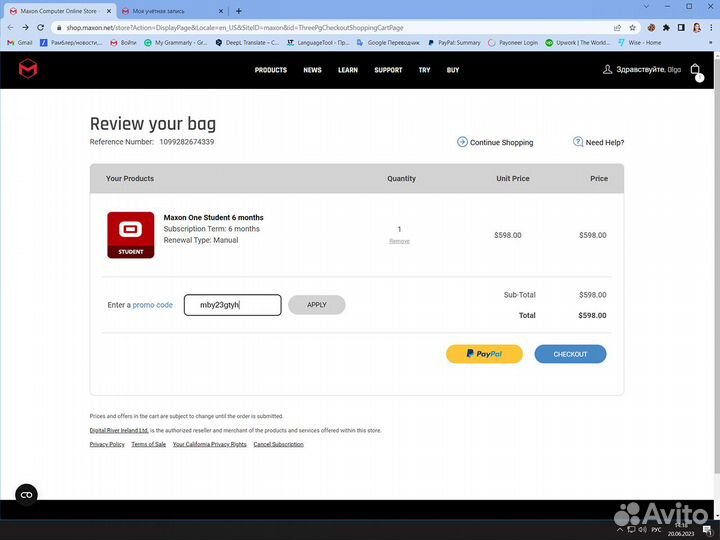Screen dimensions: 720x540
Task: Click the Maxon logo in header
Action: pyautogui.click(x=28, y=69)
